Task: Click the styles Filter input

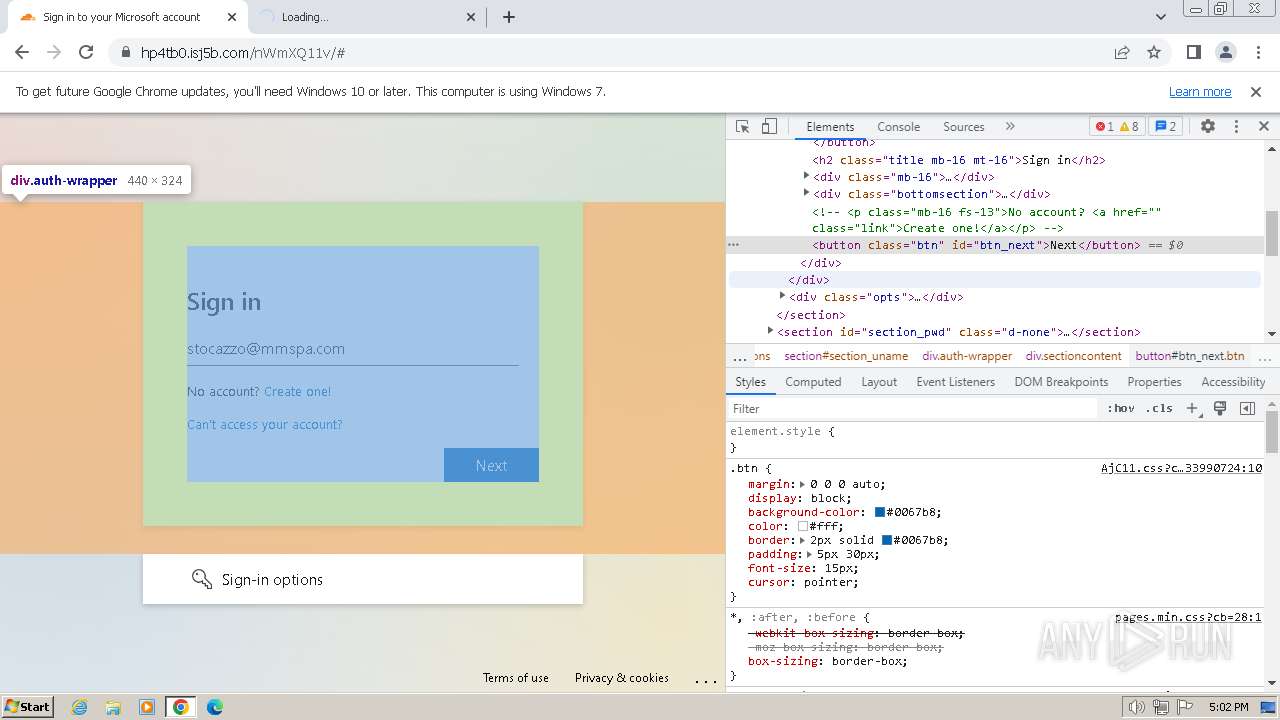Action: [x=913, y=408]
